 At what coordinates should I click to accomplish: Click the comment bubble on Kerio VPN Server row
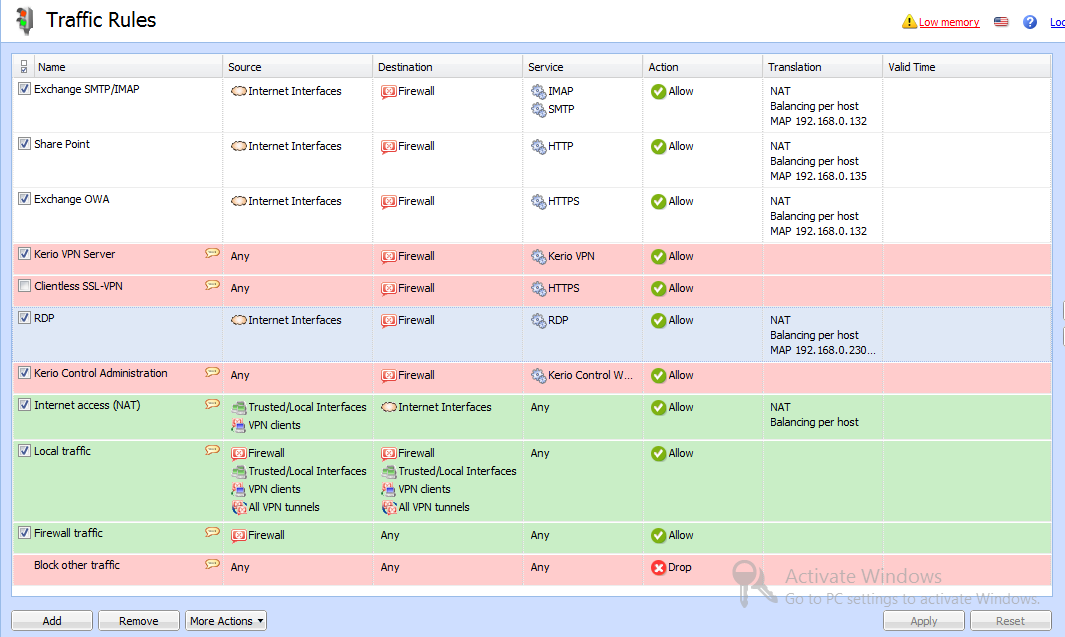(213, 253)
